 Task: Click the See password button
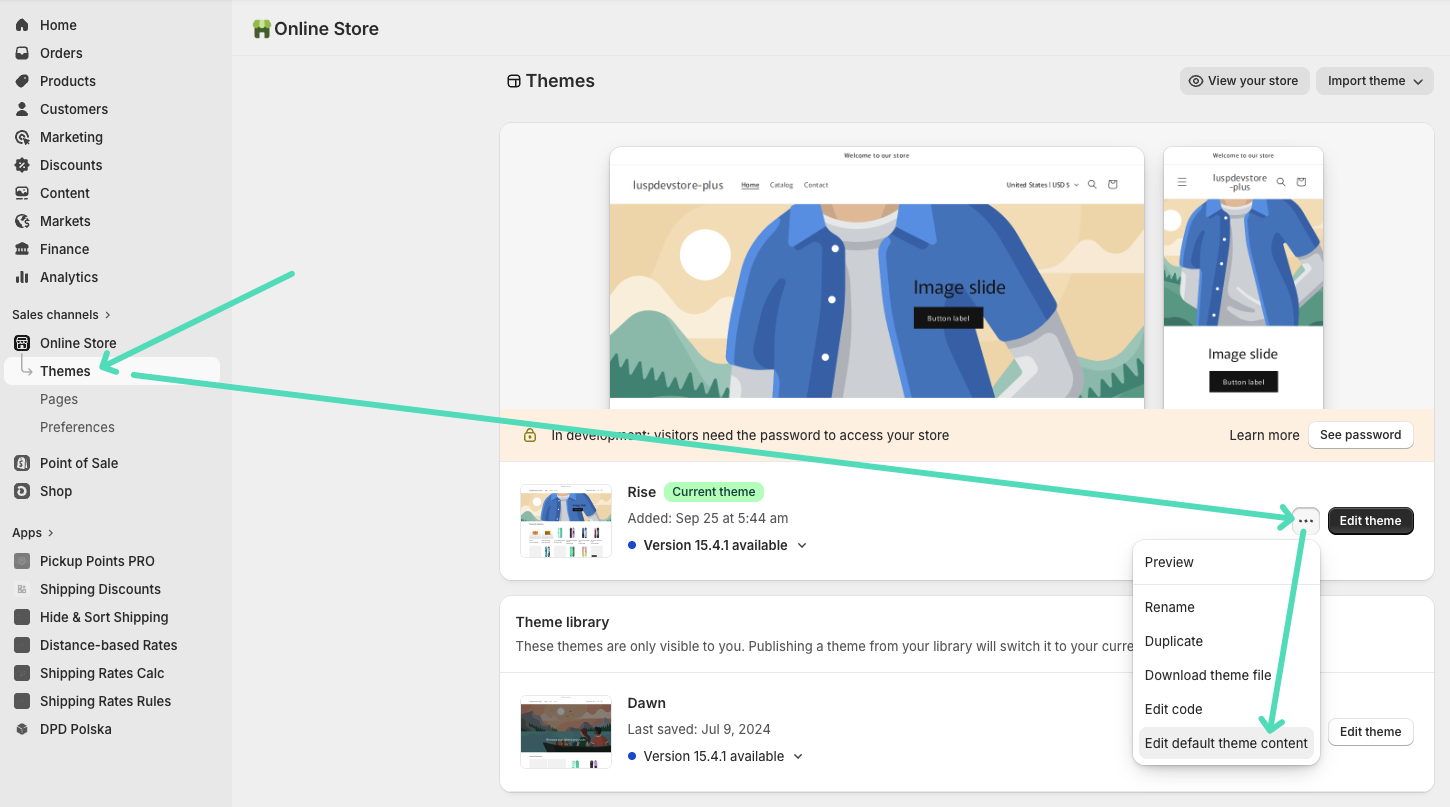click(x=1360, y=435)
